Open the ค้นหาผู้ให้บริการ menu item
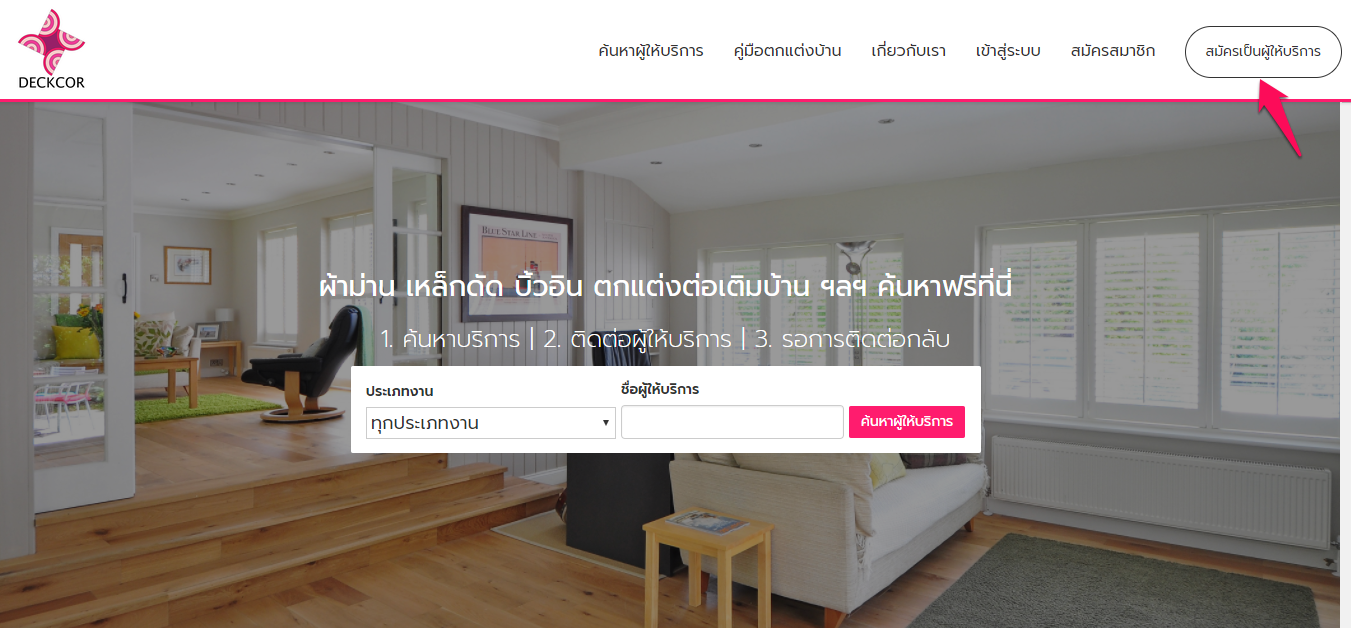This screenshot has height=628, width=1351. click(x=651, y=51)
